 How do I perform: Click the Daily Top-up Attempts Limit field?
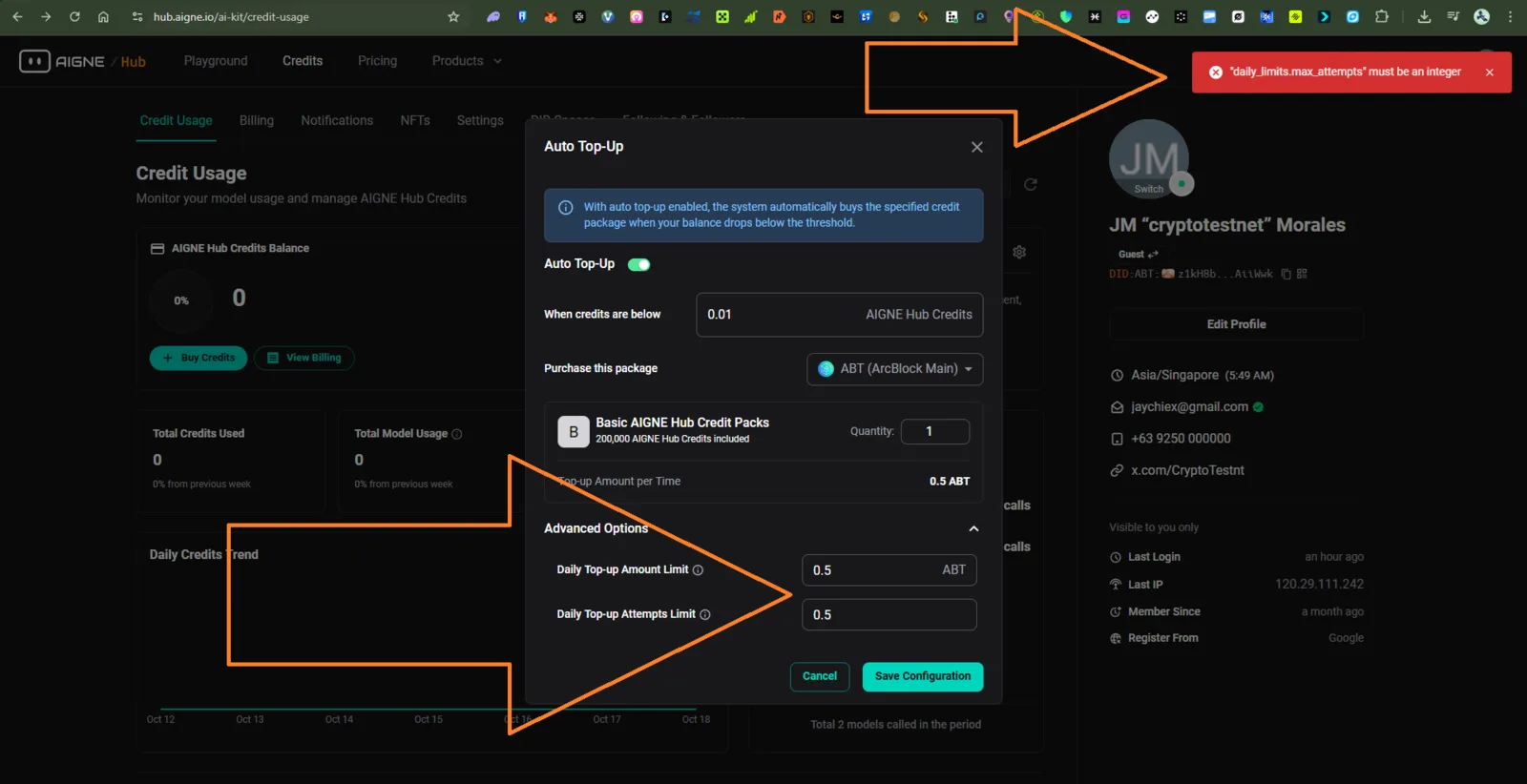pyautogui.click(x=889, y=615)
